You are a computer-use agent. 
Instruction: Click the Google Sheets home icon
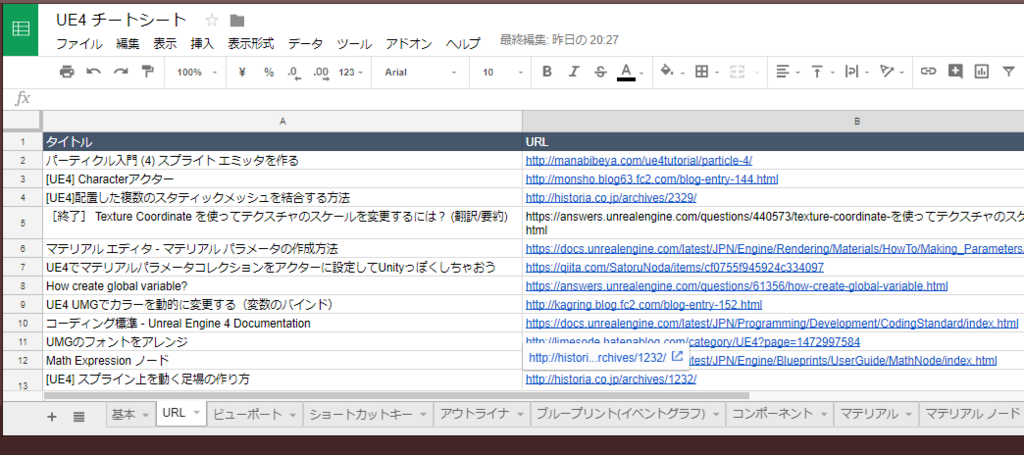pyautogui.click(x=20, y=29)
